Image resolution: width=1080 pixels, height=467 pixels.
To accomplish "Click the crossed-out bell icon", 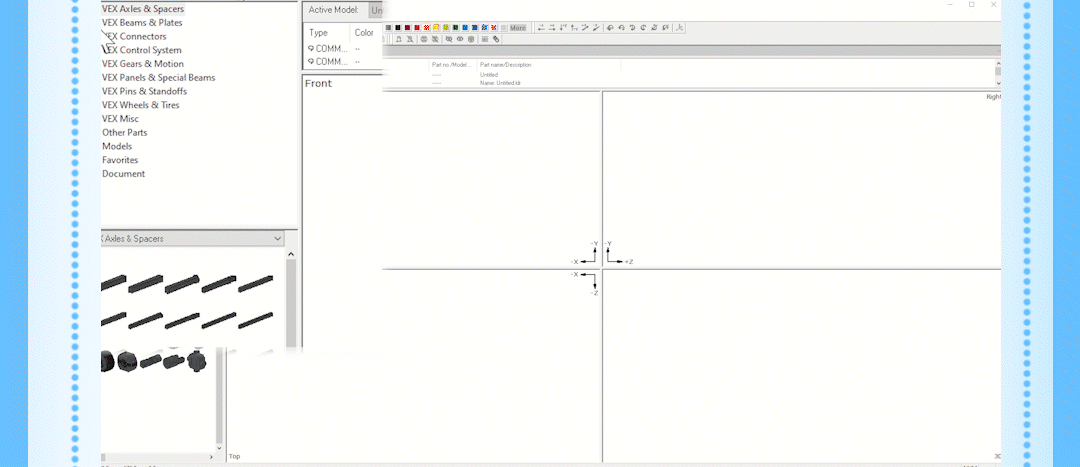I will coord(410,39).
